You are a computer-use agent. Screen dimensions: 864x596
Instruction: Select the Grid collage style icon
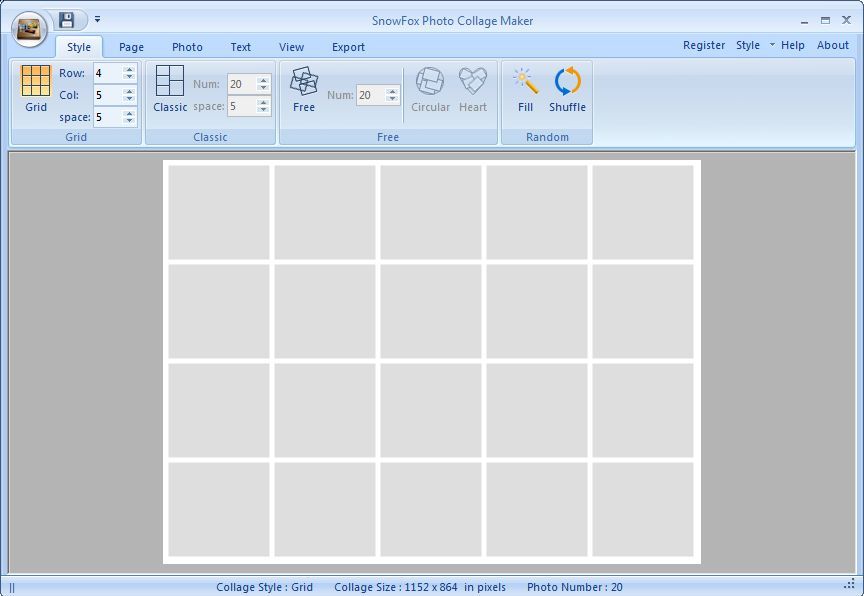click(36, 81)
